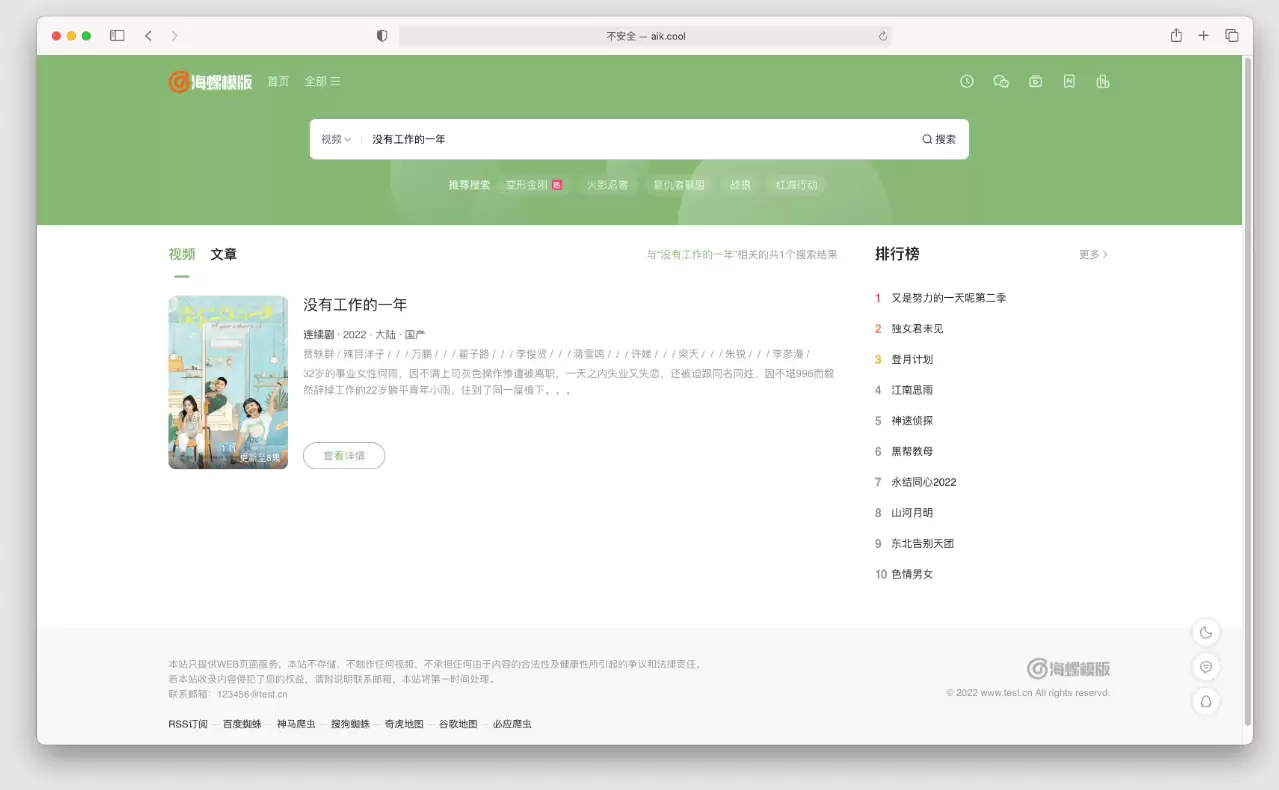The image size is (1279, 790).
Task: Open ranking item 黑帮教母
Action: coord(912,452)
